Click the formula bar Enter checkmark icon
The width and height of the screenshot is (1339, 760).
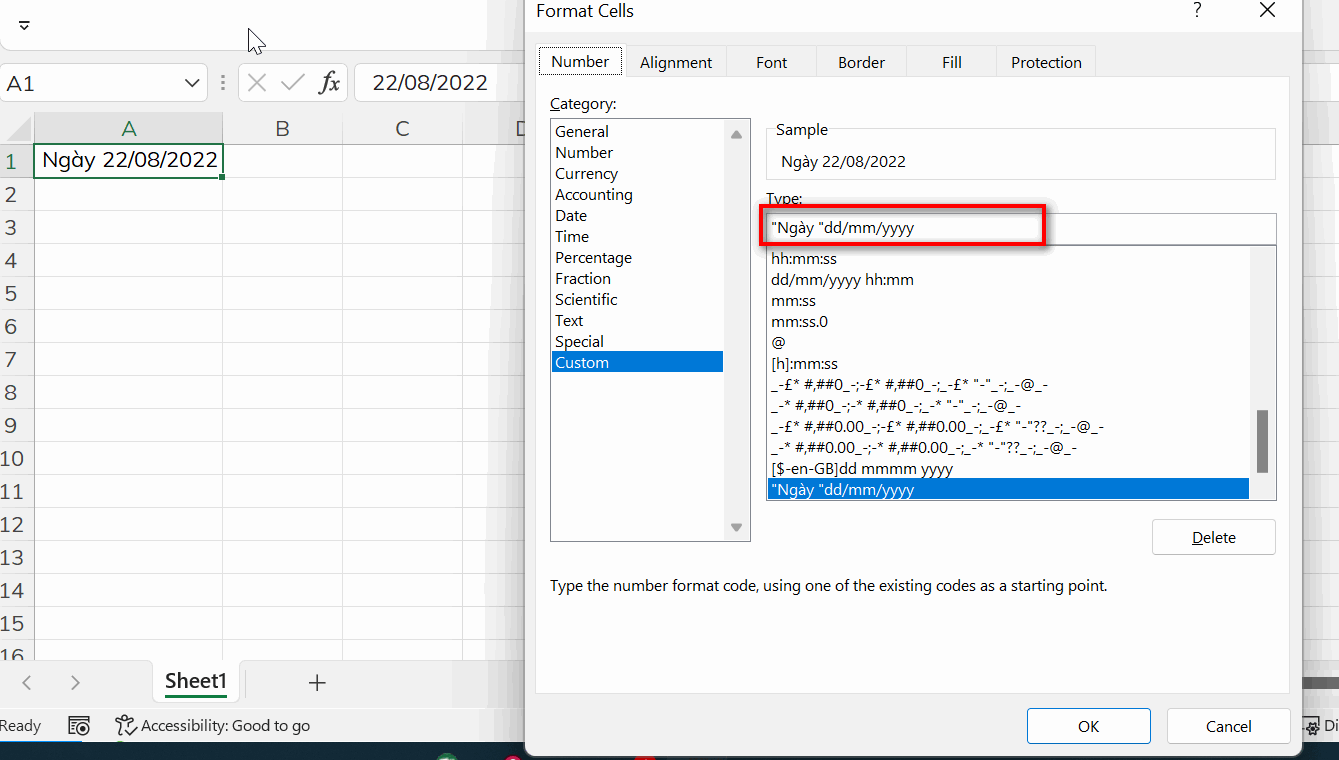pyautogui.click(x=292, y=83)
